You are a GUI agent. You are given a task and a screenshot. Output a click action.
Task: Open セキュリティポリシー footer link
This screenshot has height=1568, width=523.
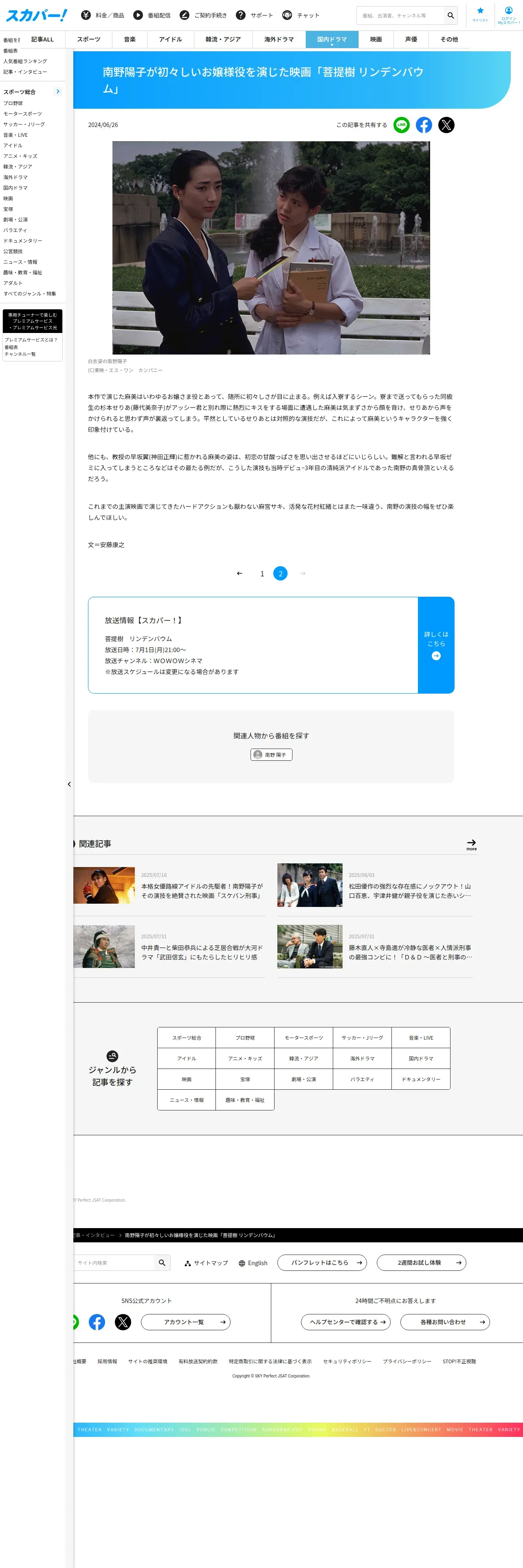click(347, 1362)
